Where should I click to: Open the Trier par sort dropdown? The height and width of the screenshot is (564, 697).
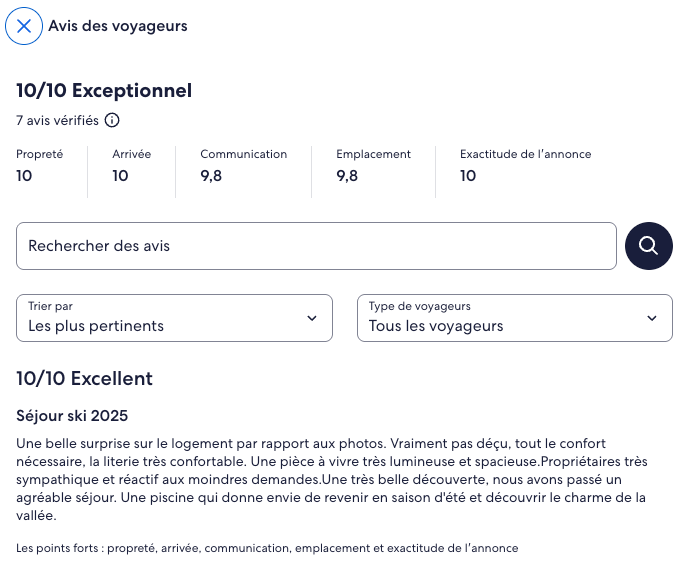175,318
